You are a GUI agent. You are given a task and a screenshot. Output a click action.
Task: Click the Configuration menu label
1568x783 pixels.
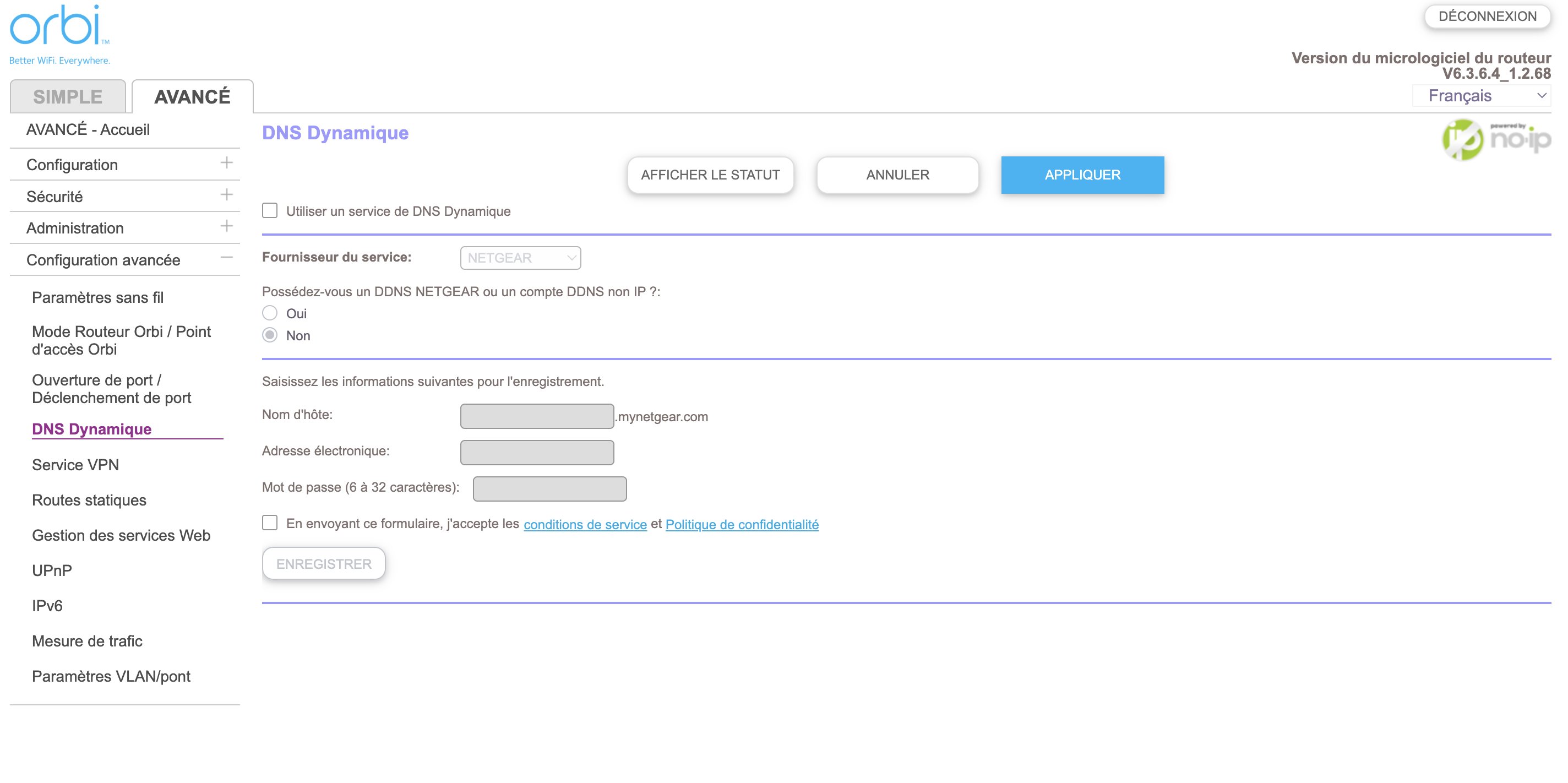point(72,165)
